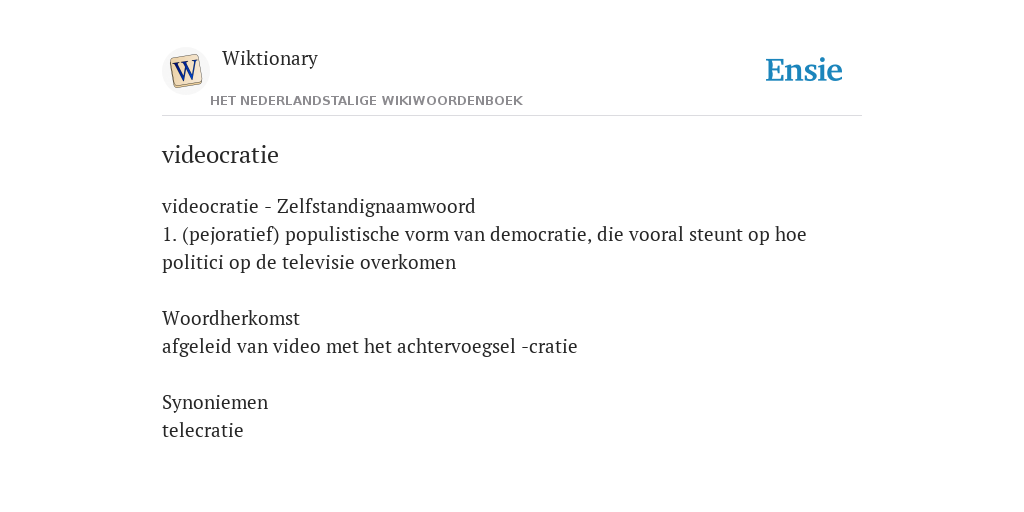Open the Ensie logo link

[804, 70]
